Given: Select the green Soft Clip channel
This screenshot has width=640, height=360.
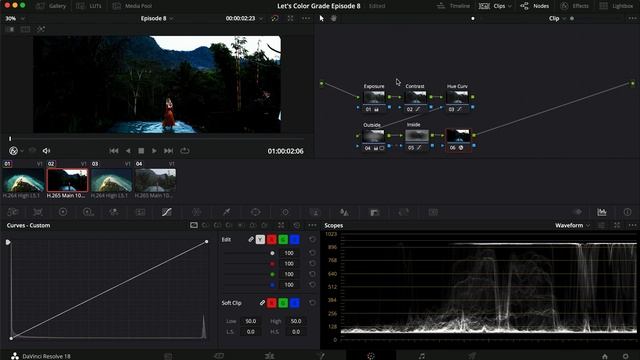Looking at the screenshot, I should pos(283,303).
